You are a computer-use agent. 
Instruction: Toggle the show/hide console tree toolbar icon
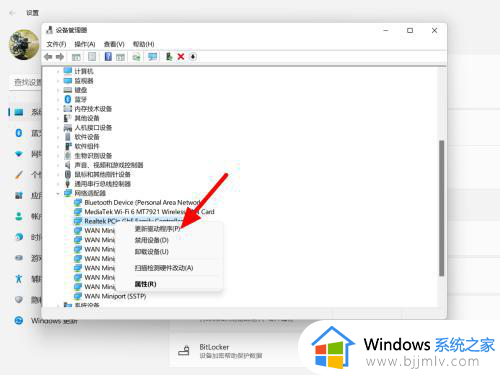pos(76,57)
